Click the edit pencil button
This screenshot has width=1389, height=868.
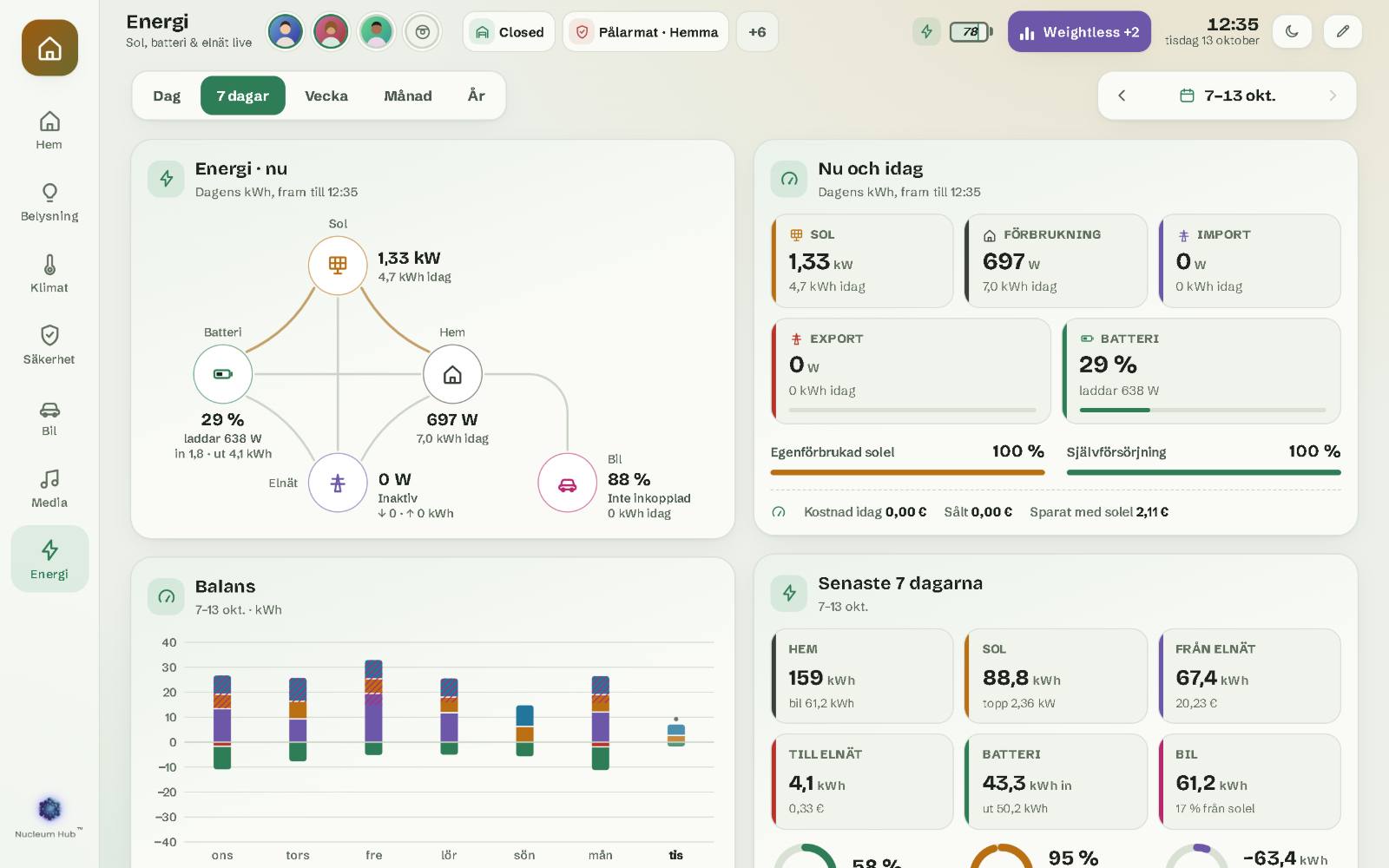click(x=1342, y=32)
